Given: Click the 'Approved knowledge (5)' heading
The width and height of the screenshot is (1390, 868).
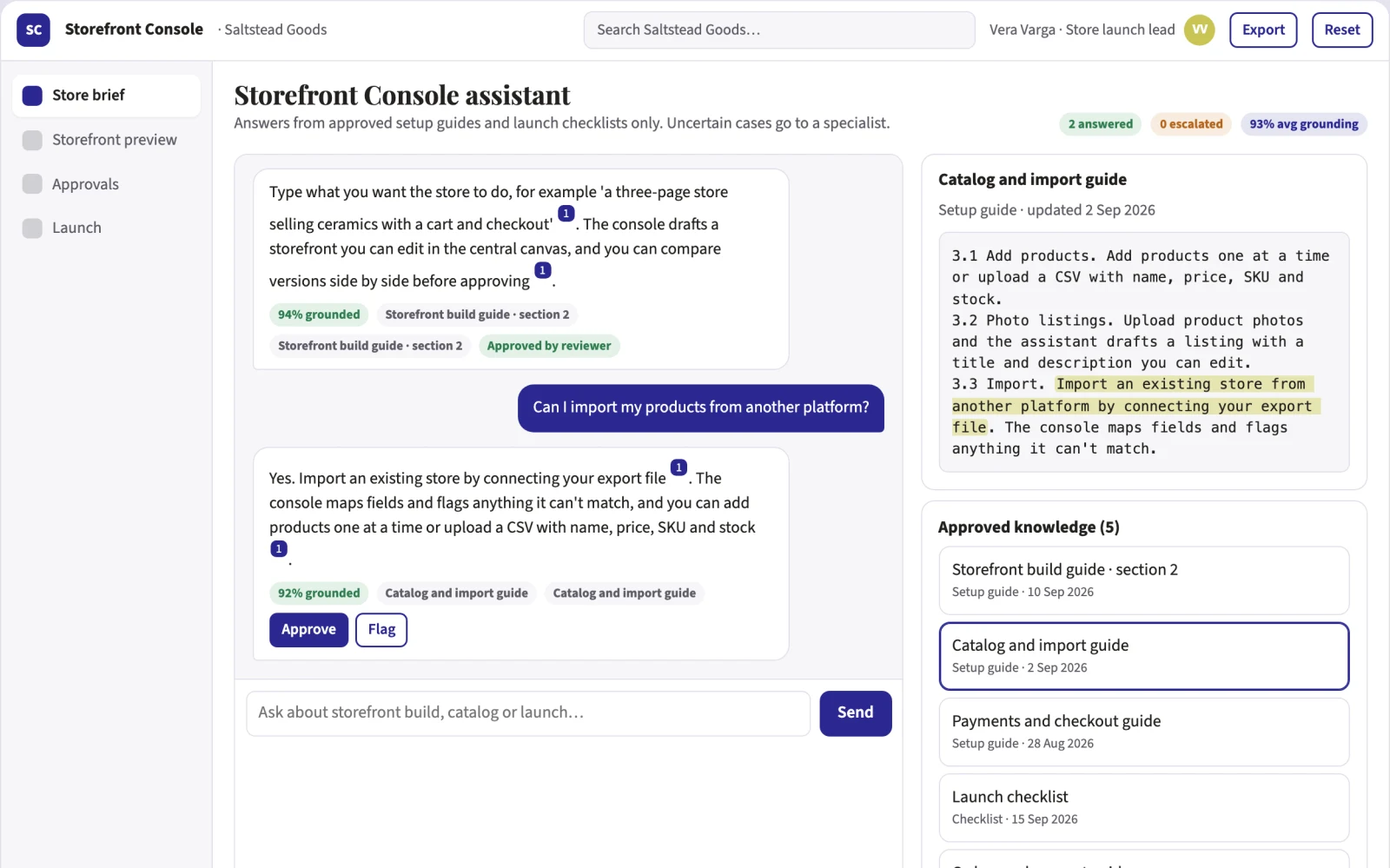Looking at the screenshot, I should 1029,527.
